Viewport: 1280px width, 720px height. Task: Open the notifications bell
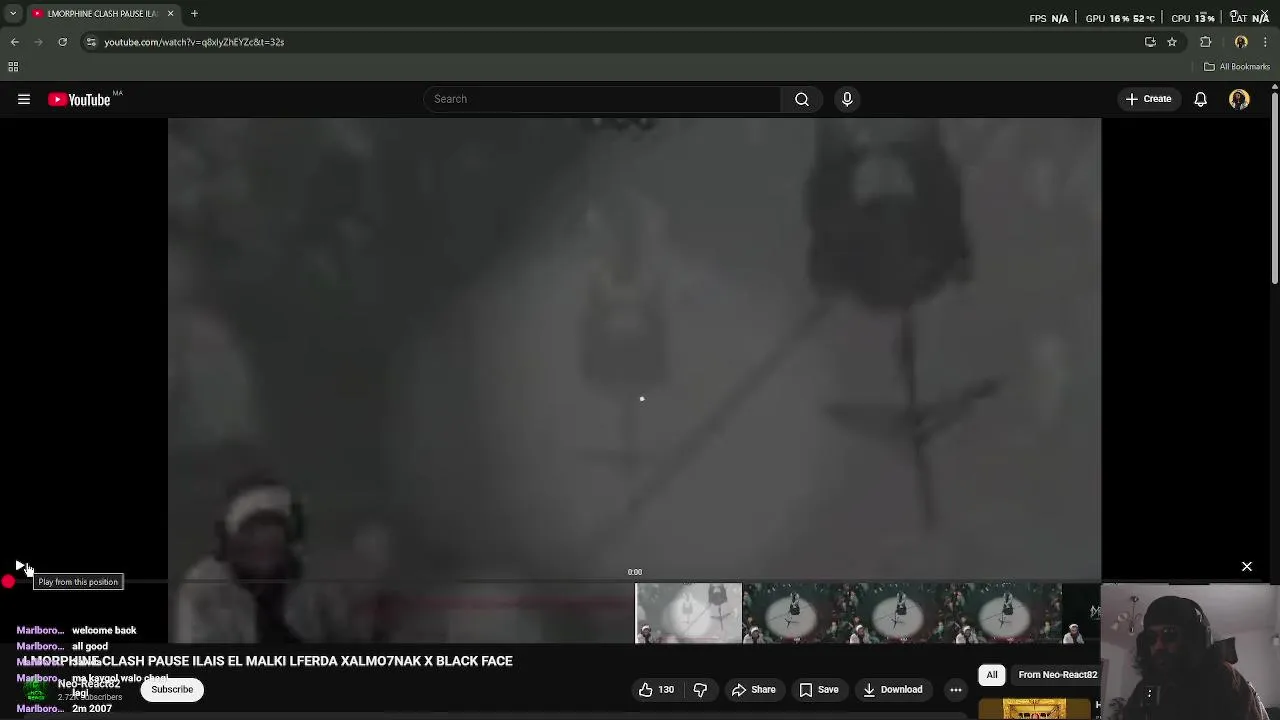pos(1200,99)
